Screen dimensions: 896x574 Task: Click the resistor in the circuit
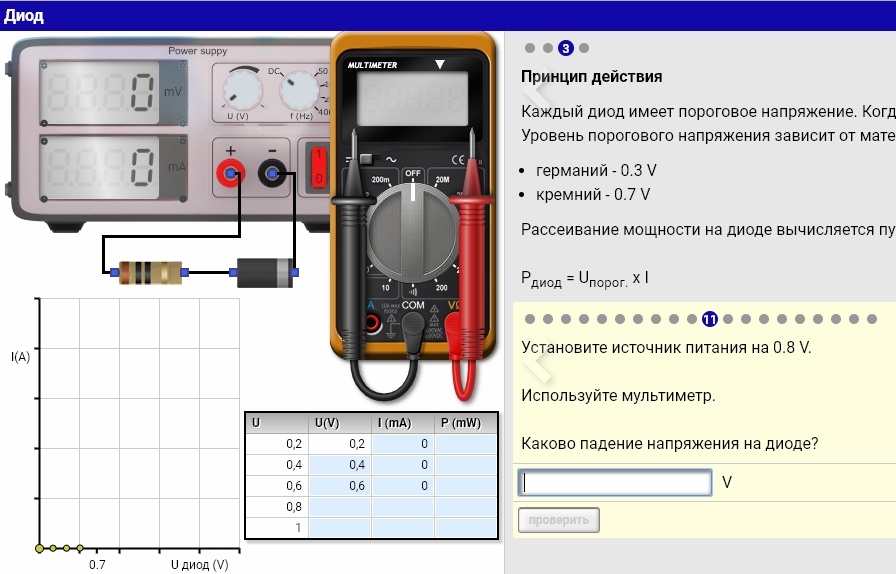pyautogui.click(x=149, y=270)
